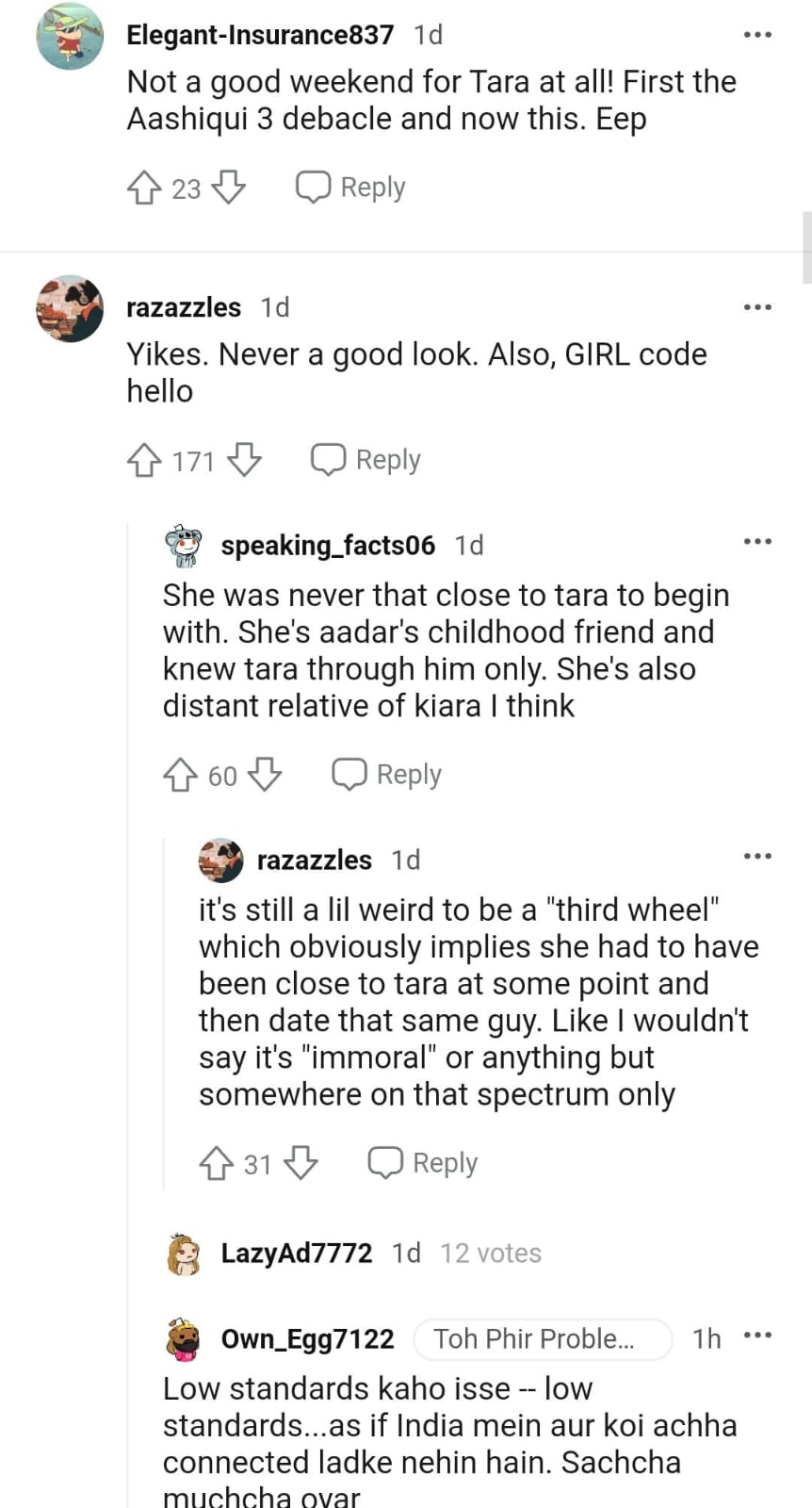Downvote speaking_facts06's comment with 60 votes
Viewport: 812px width, 1508px height.
tap(266, 775)
